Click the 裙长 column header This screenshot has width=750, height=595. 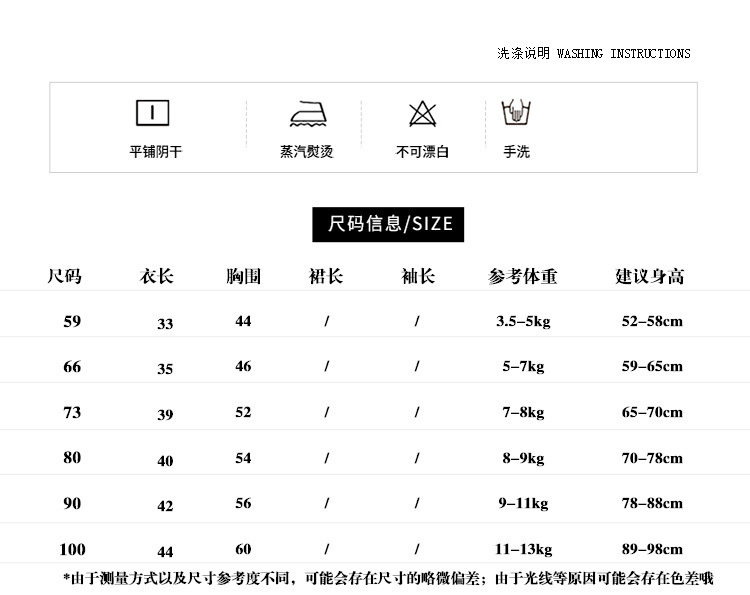coord(326,276)
